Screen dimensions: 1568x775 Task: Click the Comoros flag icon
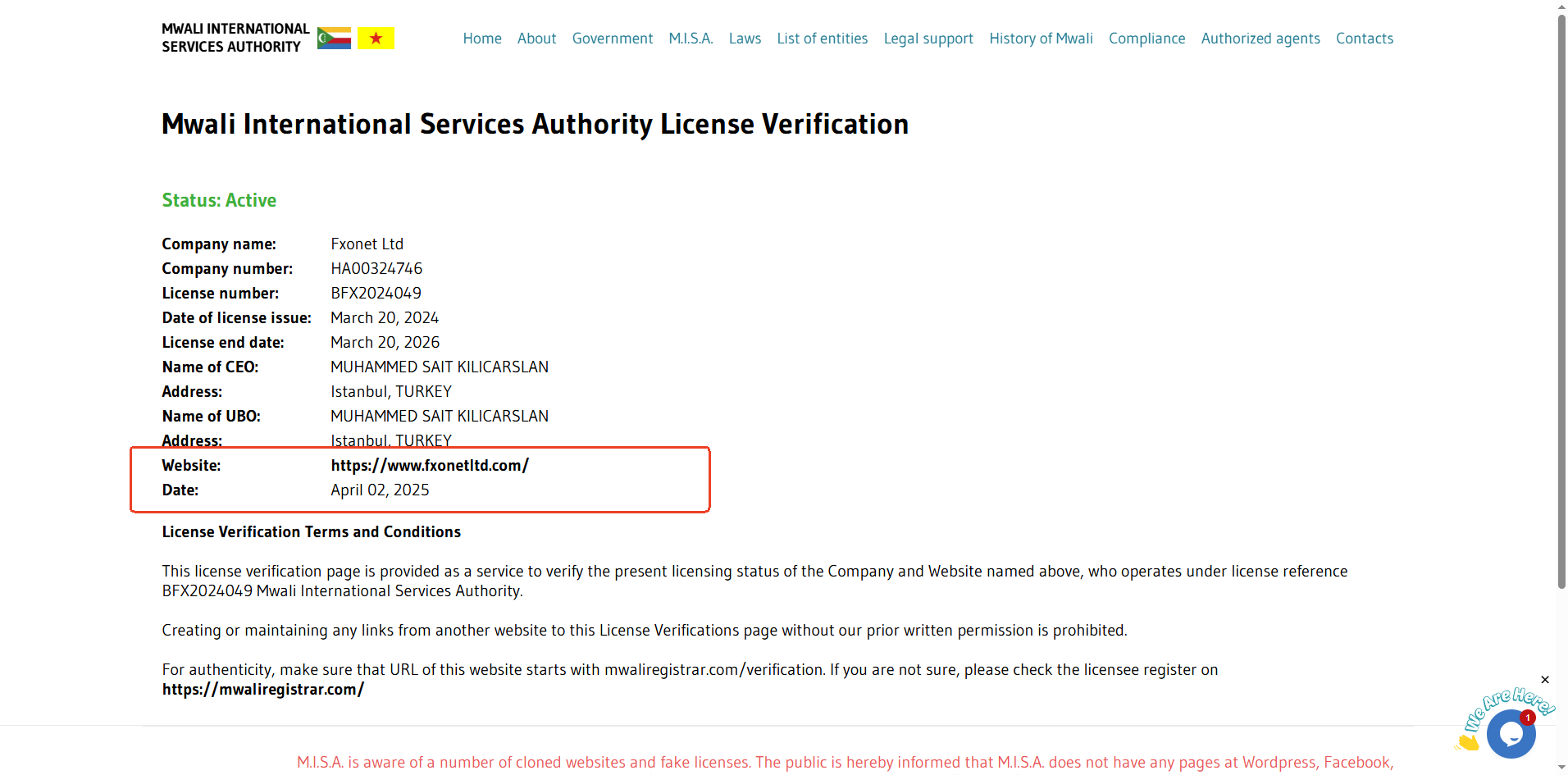(x=334, y=38)
